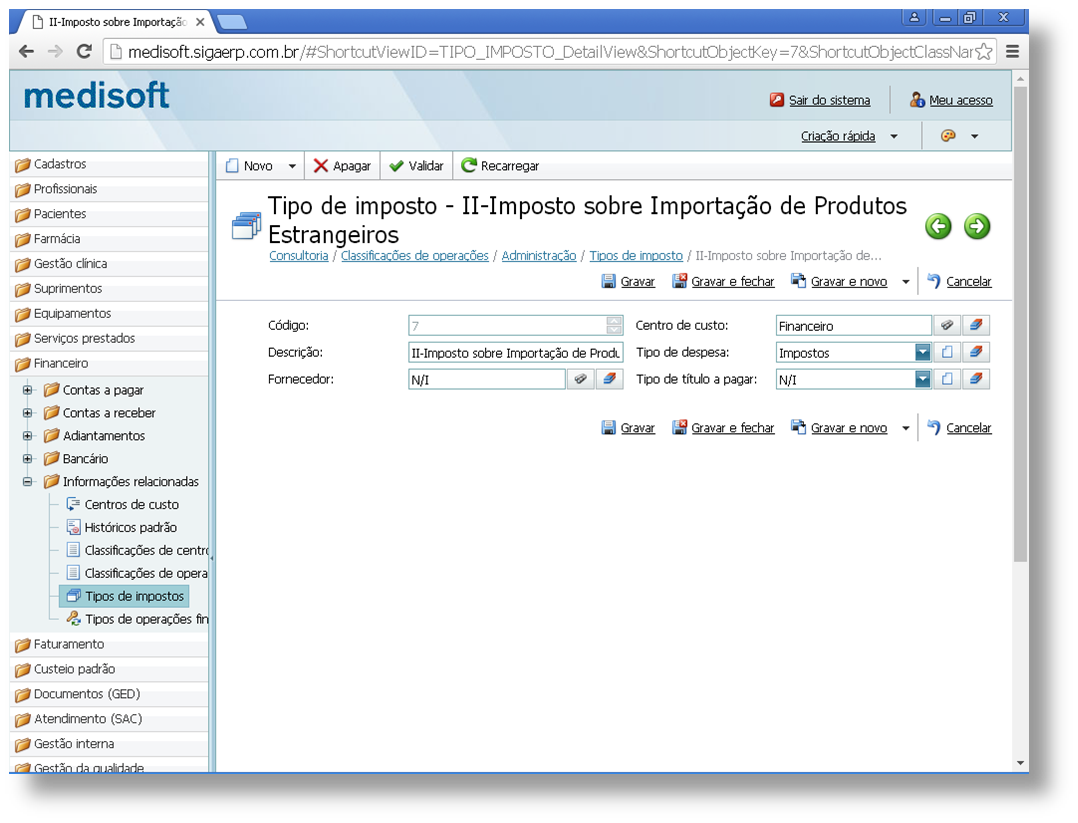Screen dimensions: 1078x823
Task: Expand the Adiantamentos tree node
Action: (28, 435)
